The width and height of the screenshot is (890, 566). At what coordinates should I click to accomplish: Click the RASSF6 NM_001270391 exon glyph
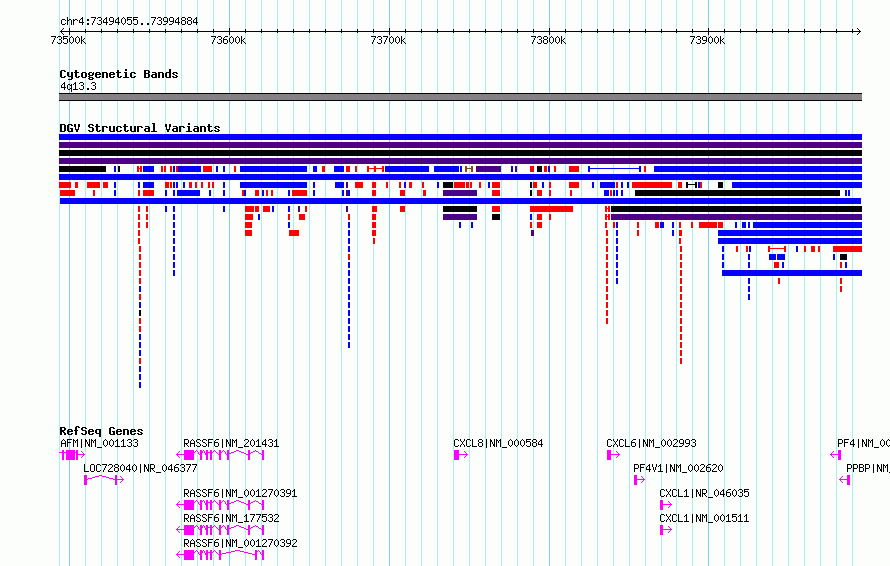point(220,505)
